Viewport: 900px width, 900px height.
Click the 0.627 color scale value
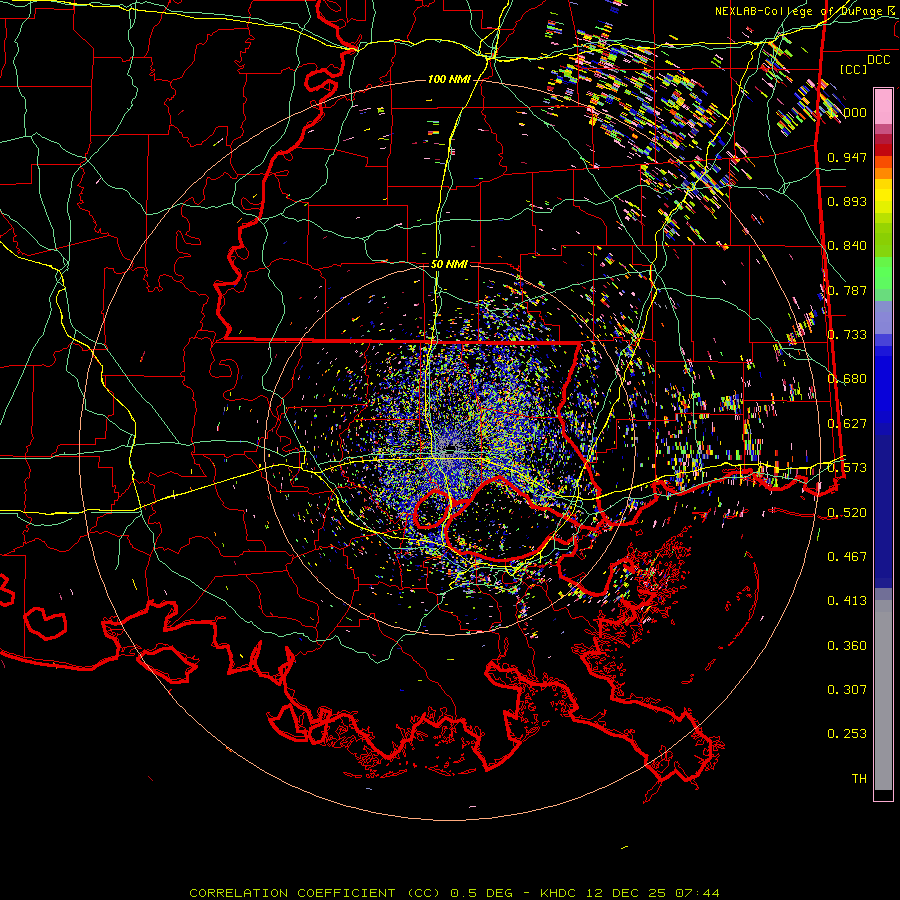click(847, 424)
